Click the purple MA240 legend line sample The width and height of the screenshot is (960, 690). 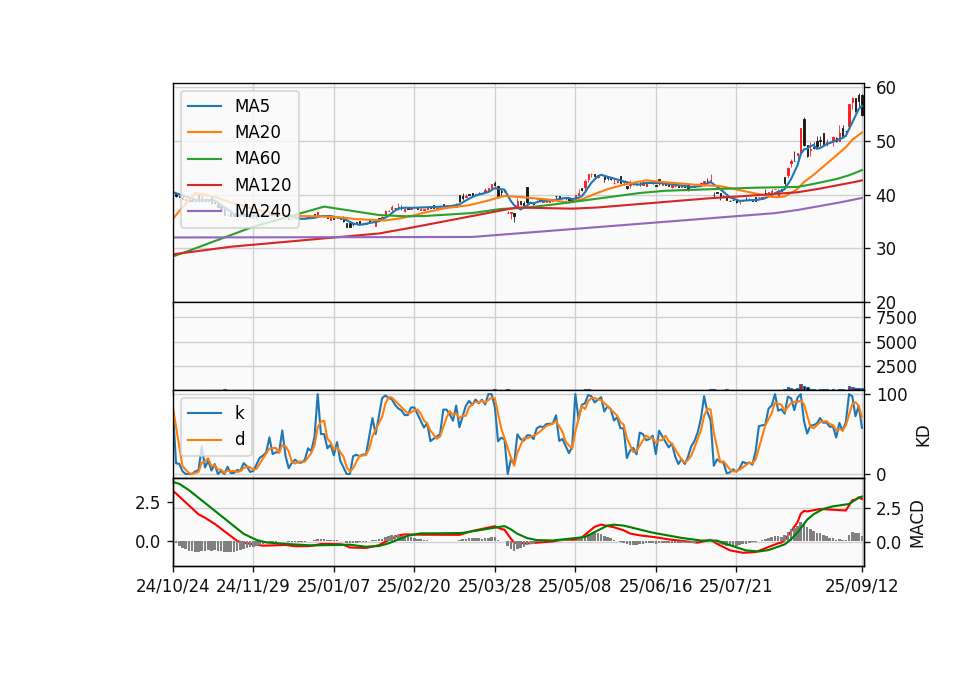[204, 211]
